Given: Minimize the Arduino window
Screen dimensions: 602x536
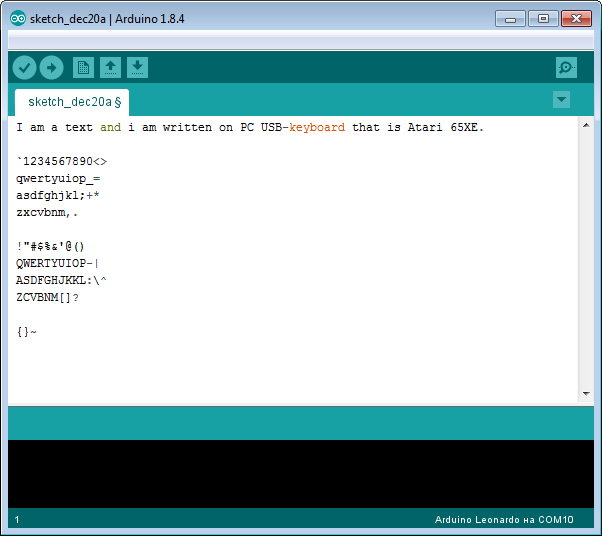Looking at the screenshot, I should coord(510,18).
